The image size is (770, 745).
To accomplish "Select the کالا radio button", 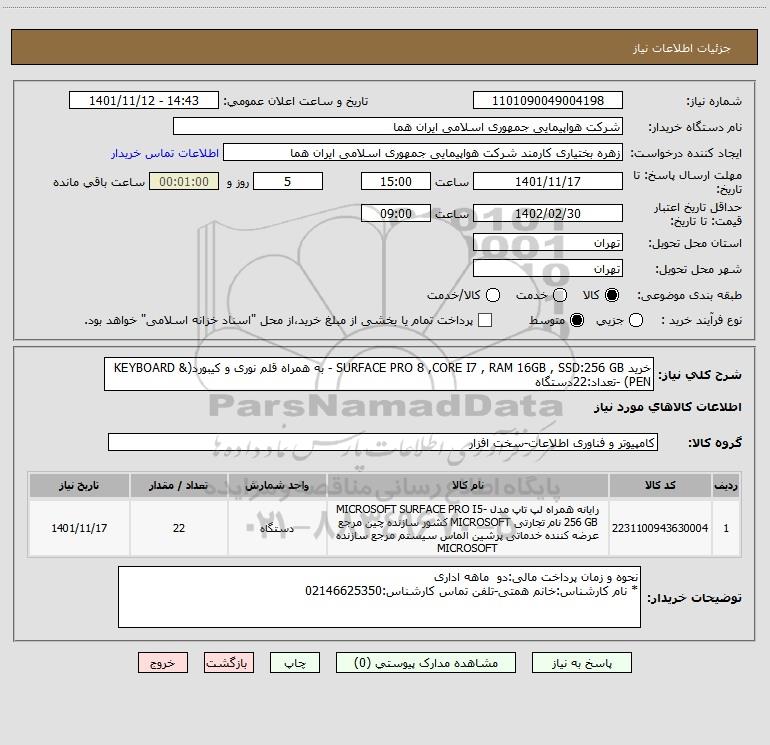I will 612,295.
